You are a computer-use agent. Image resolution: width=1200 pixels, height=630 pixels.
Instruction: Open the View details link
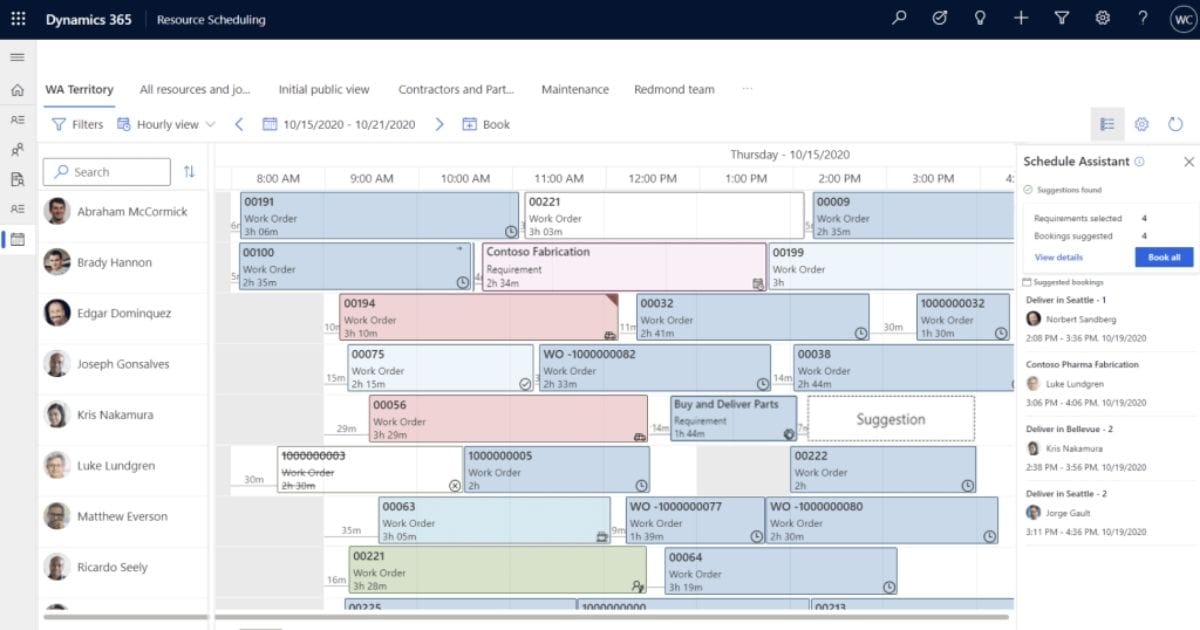[1058, 257]
